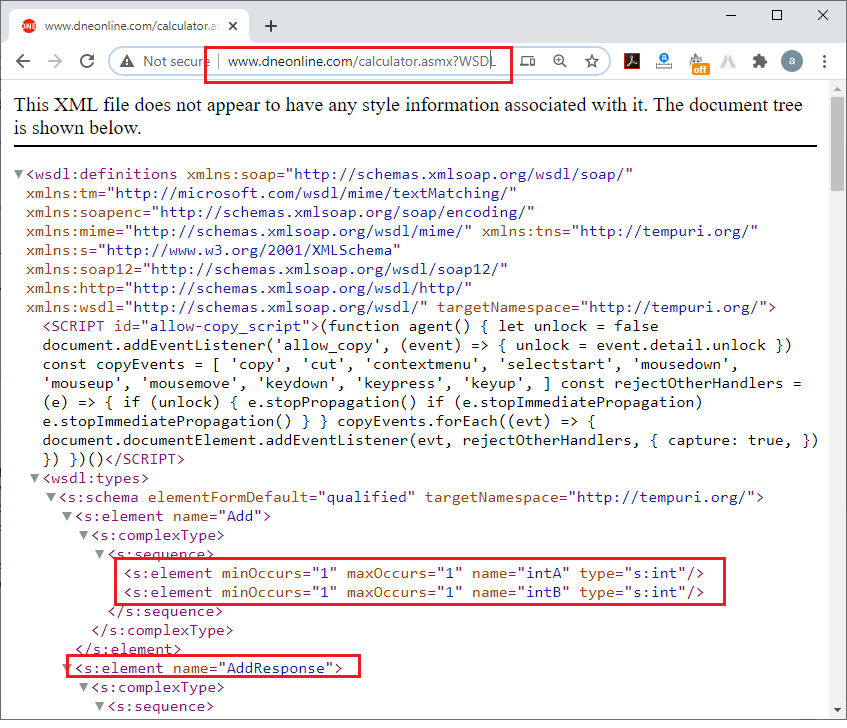Click the closing /s:complexType tag
The image size is (847, 728).
point(163,630)
